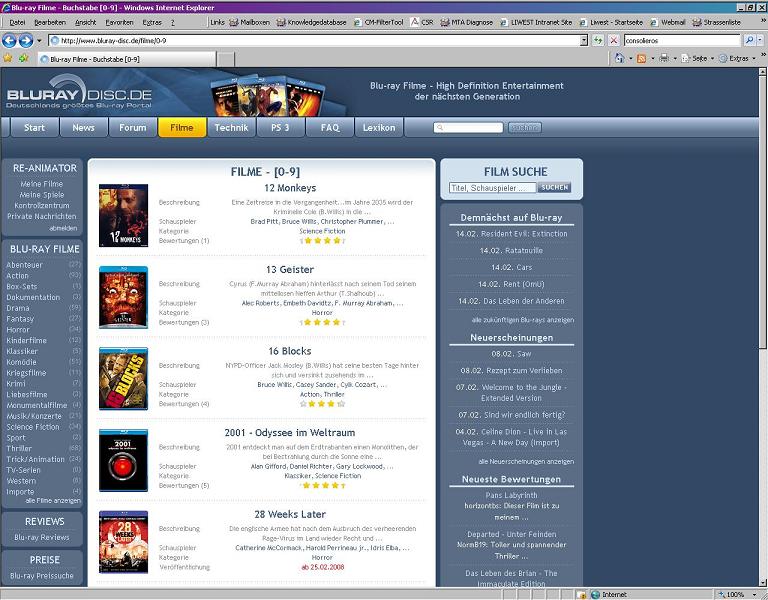Click the BLURAYDISC.DE site logo
The width and height of the screenshot is (768, 600).
[79, 93]
